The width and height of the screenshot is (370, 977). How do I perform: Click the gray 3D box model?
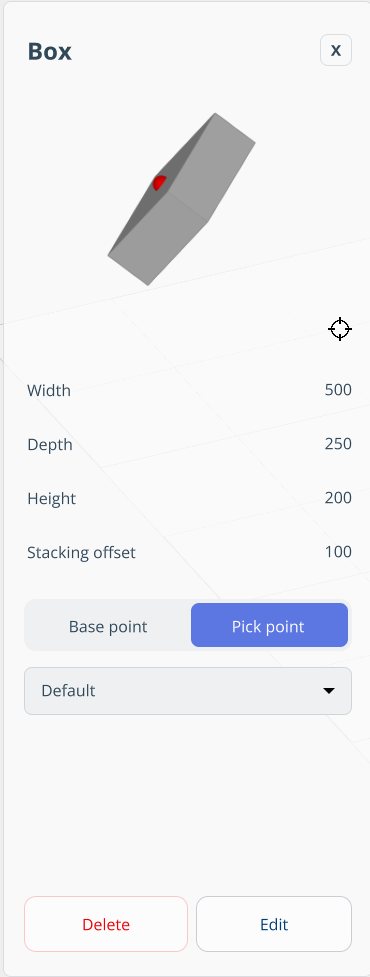coord(181,199)
